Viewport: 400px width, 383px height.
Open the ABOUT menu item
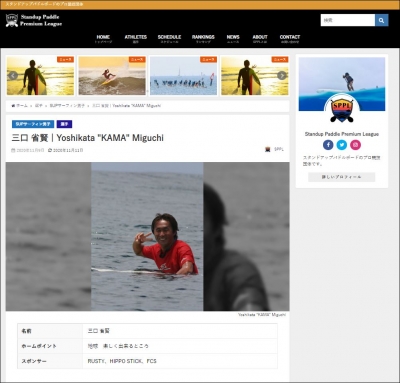point(260,39)
